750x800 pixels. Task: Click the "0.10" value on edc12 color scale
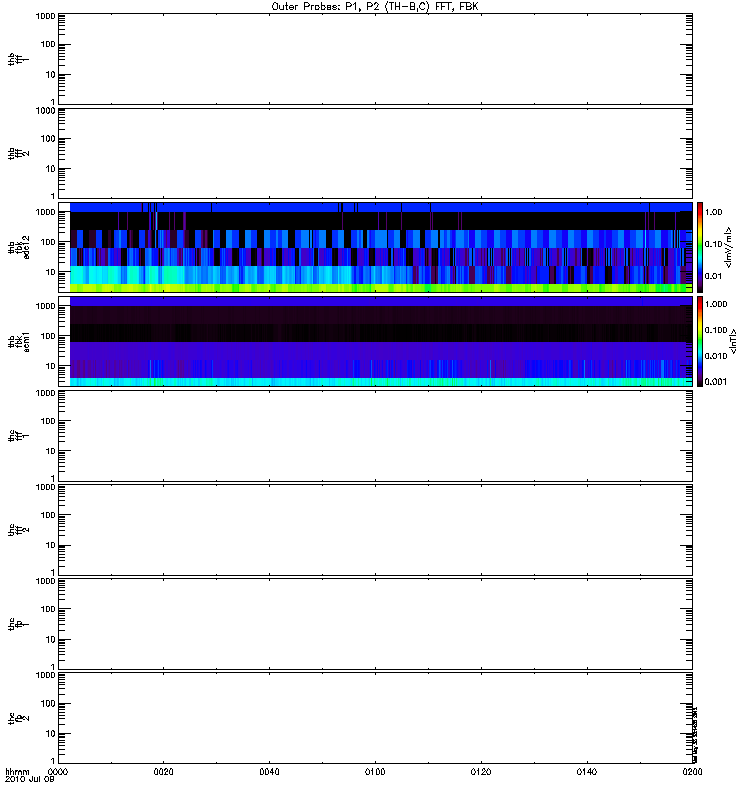click(x=713, y=244)
